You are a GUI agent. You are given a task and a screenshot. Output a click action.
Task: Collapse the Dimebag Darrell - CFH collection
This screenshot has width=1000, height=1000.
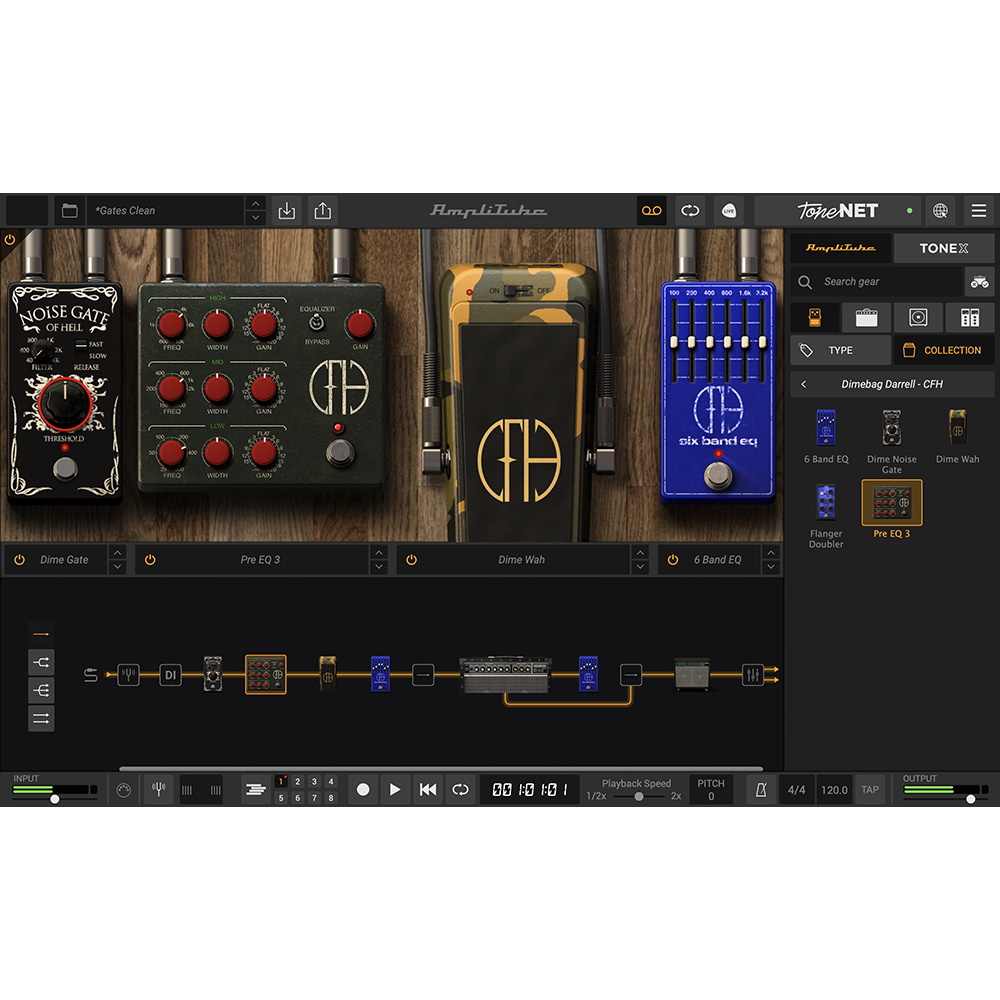[x=804, y=383]
